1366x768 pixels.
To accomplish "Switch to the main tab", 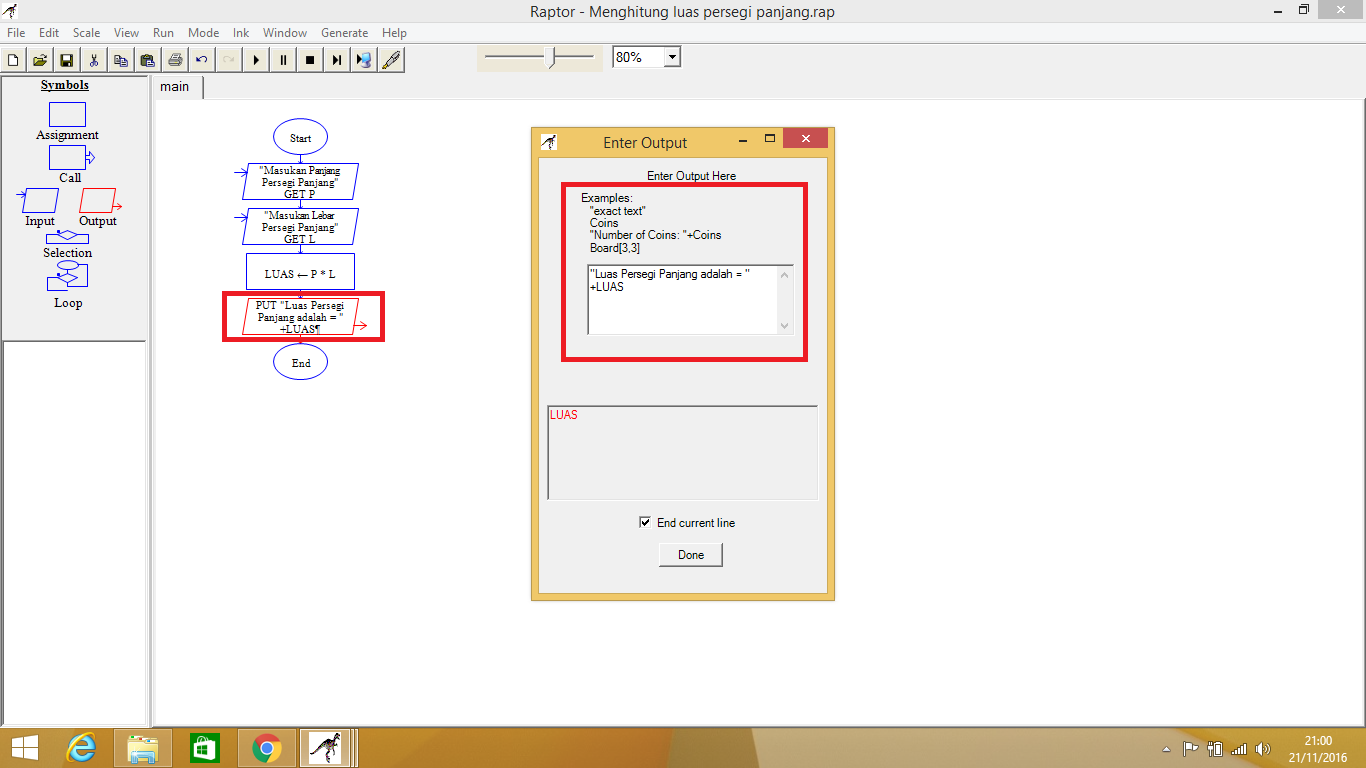I will [x=176, y=87].
